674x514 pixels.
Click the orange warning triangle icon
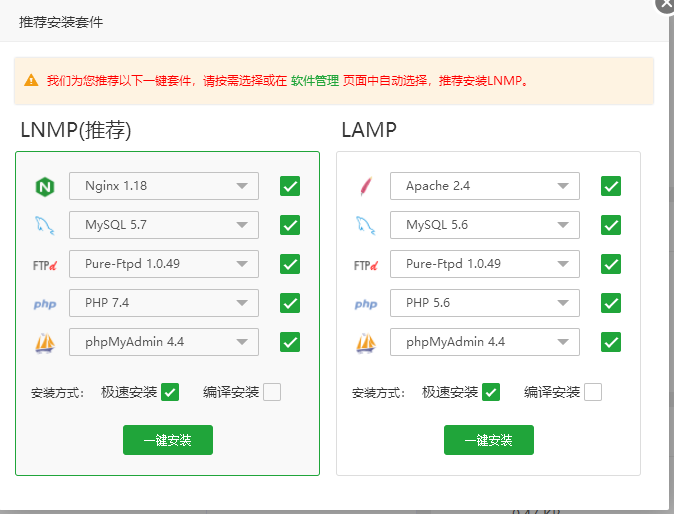(31, 80)
